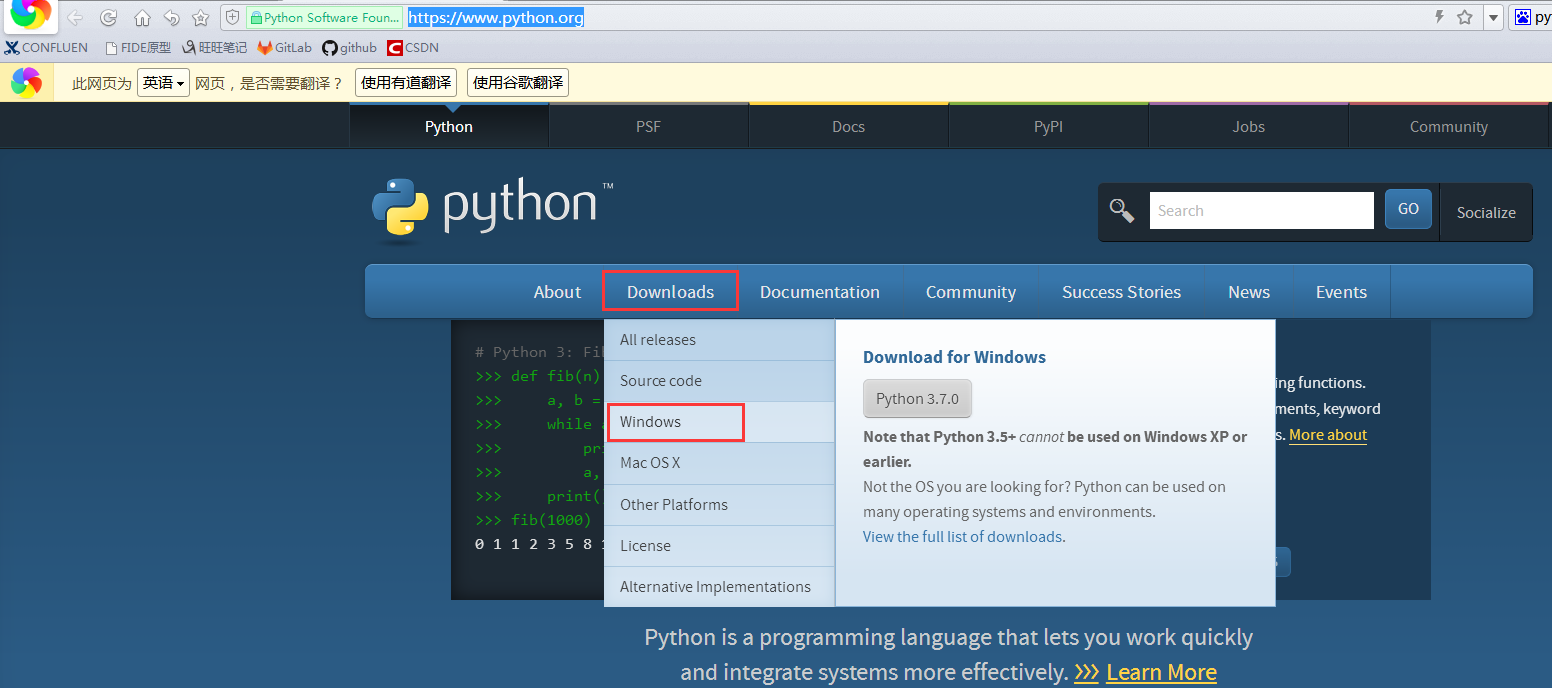Choose Mac OS X in Downloads dropdown
Viewport: 1552px width, 688px height.
click(719, 463)
